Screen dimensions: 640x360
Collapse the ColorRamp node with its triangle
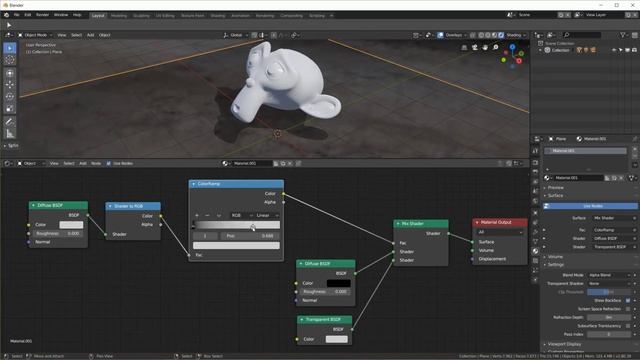(x=193, y=184)
